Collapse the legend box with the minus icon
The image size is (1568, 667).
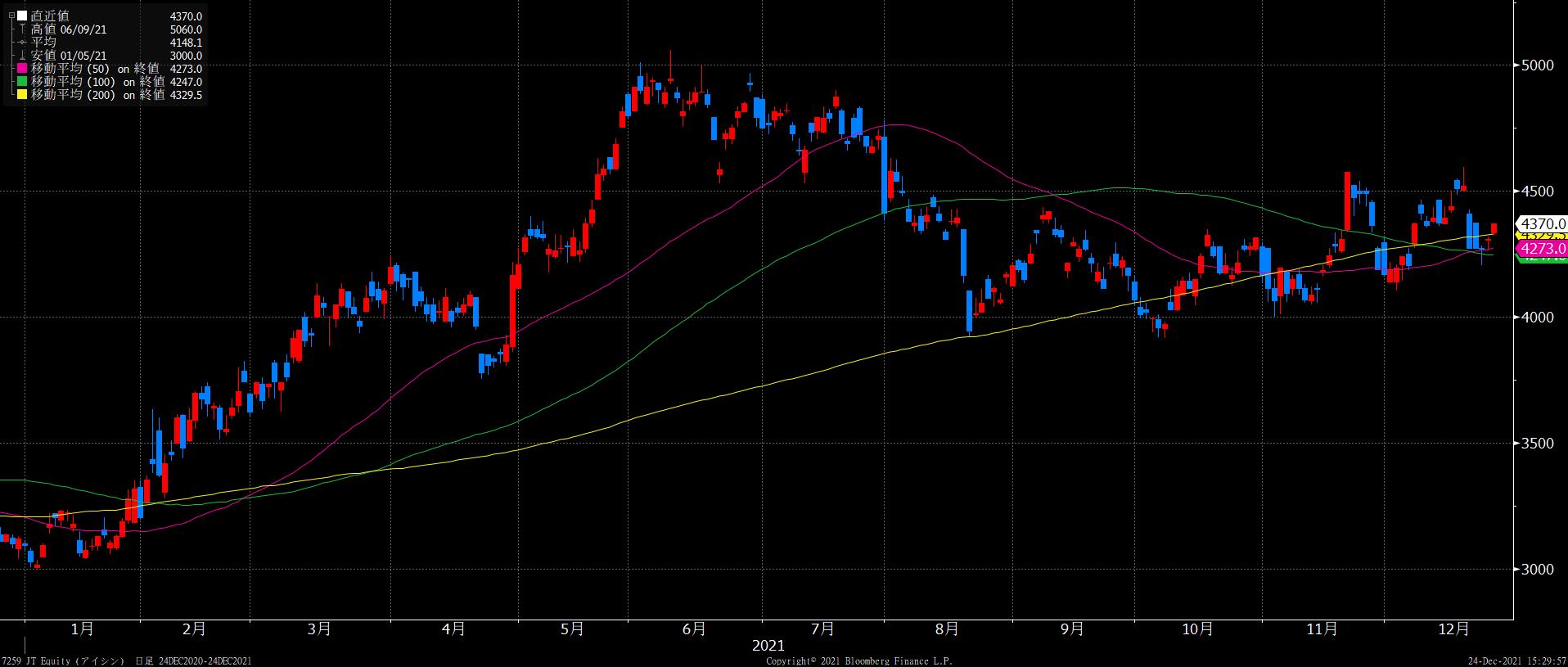11,16
